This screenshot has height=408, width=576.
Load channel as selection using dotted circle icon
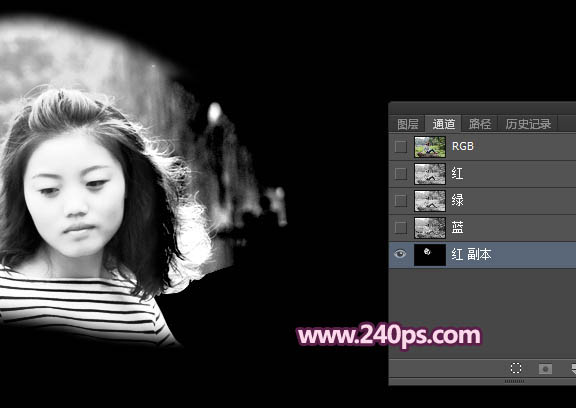pyautogui.click(x=516, y=368)
